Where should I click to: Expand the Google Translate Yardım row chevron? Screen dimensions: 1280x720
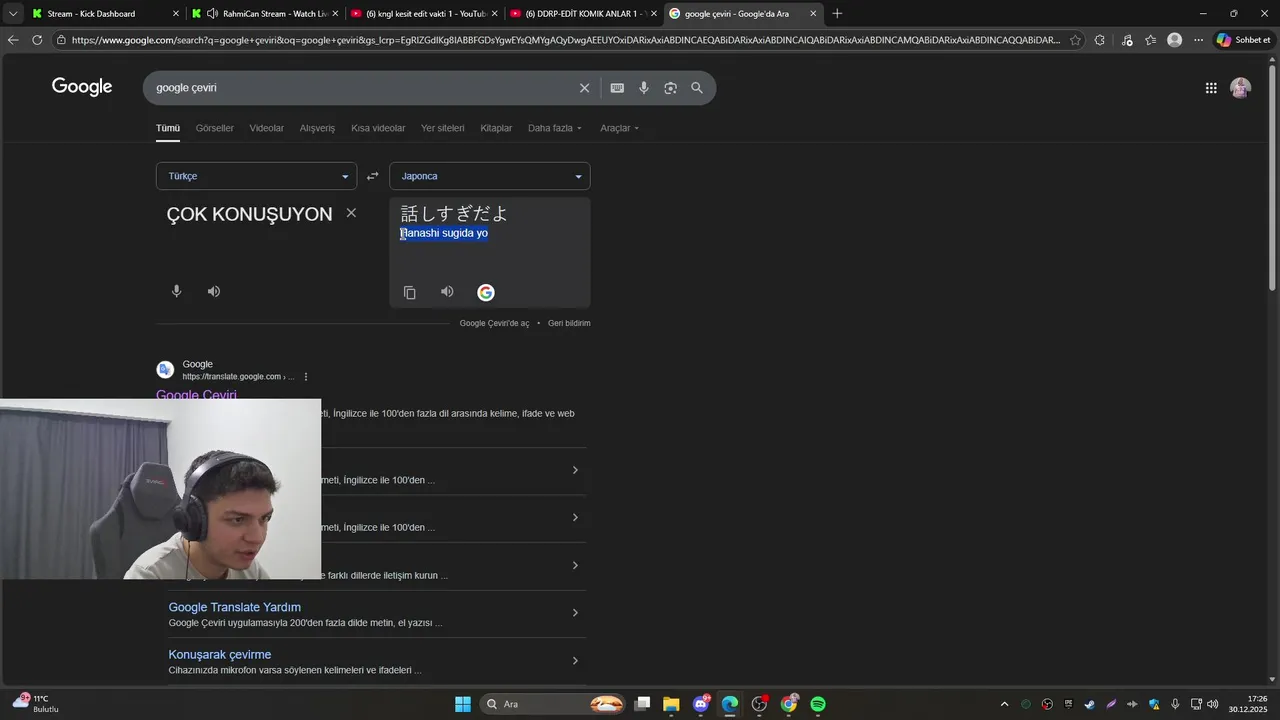point(575,613)
